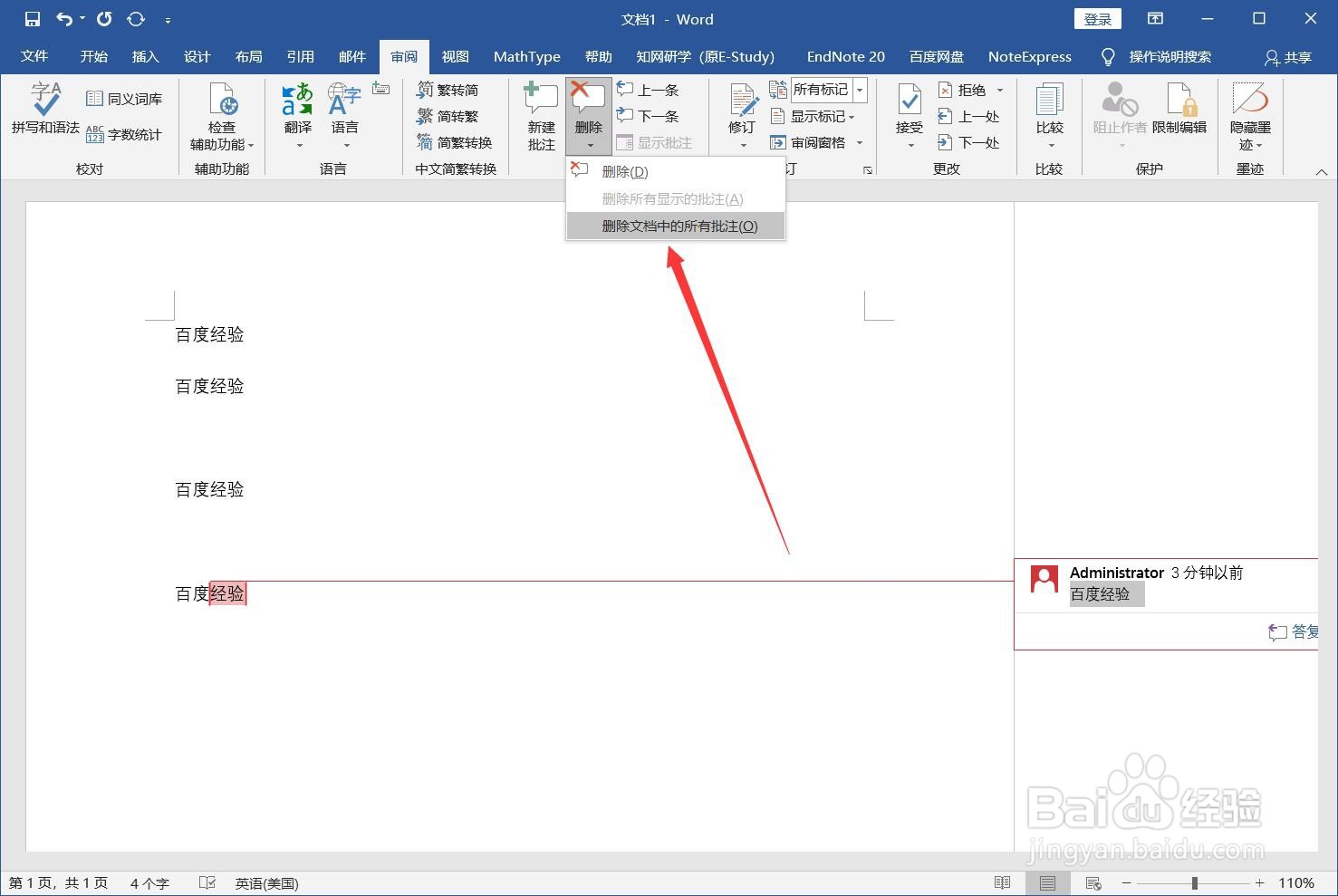Click the Sign in (登录) button
1338x896 pixels.
(1098, 19)
